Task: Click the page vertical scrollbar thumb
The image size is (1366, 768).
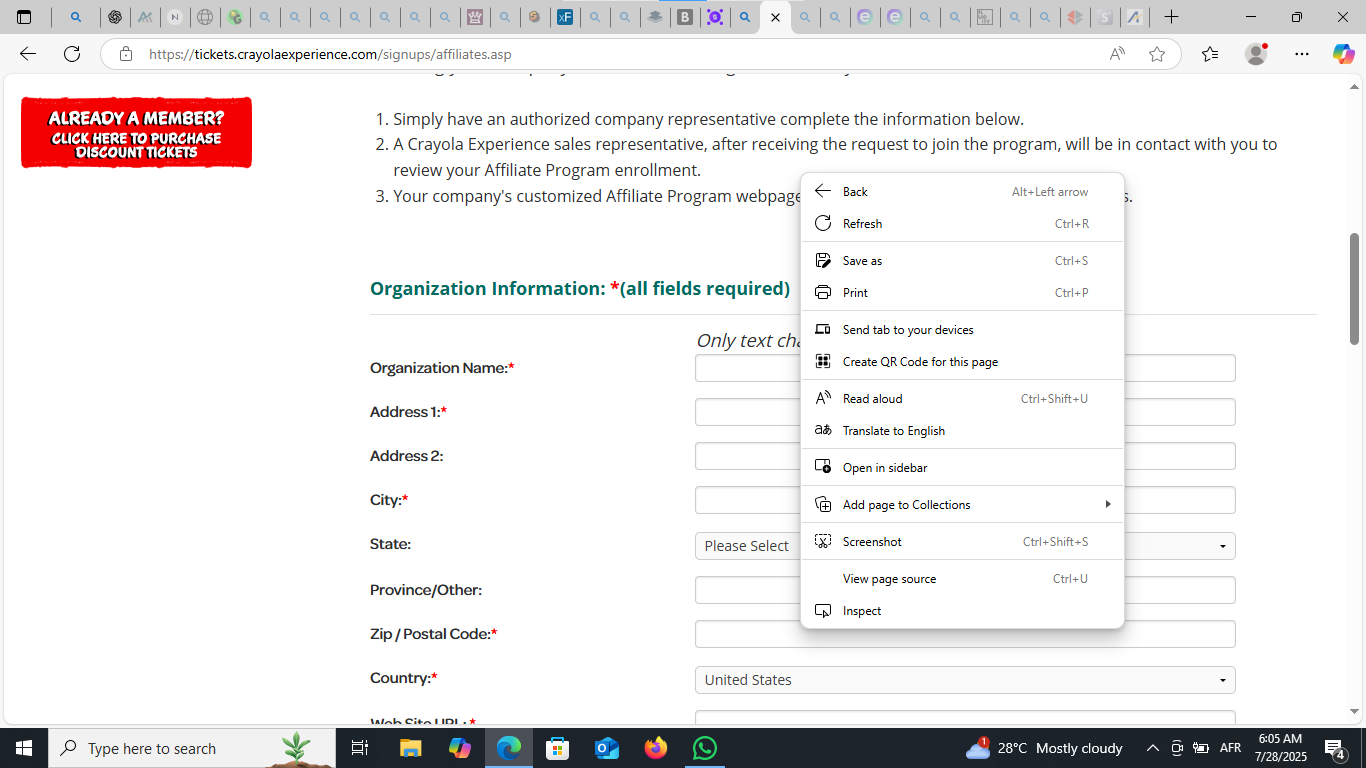Action: (x=1355, y=289)
